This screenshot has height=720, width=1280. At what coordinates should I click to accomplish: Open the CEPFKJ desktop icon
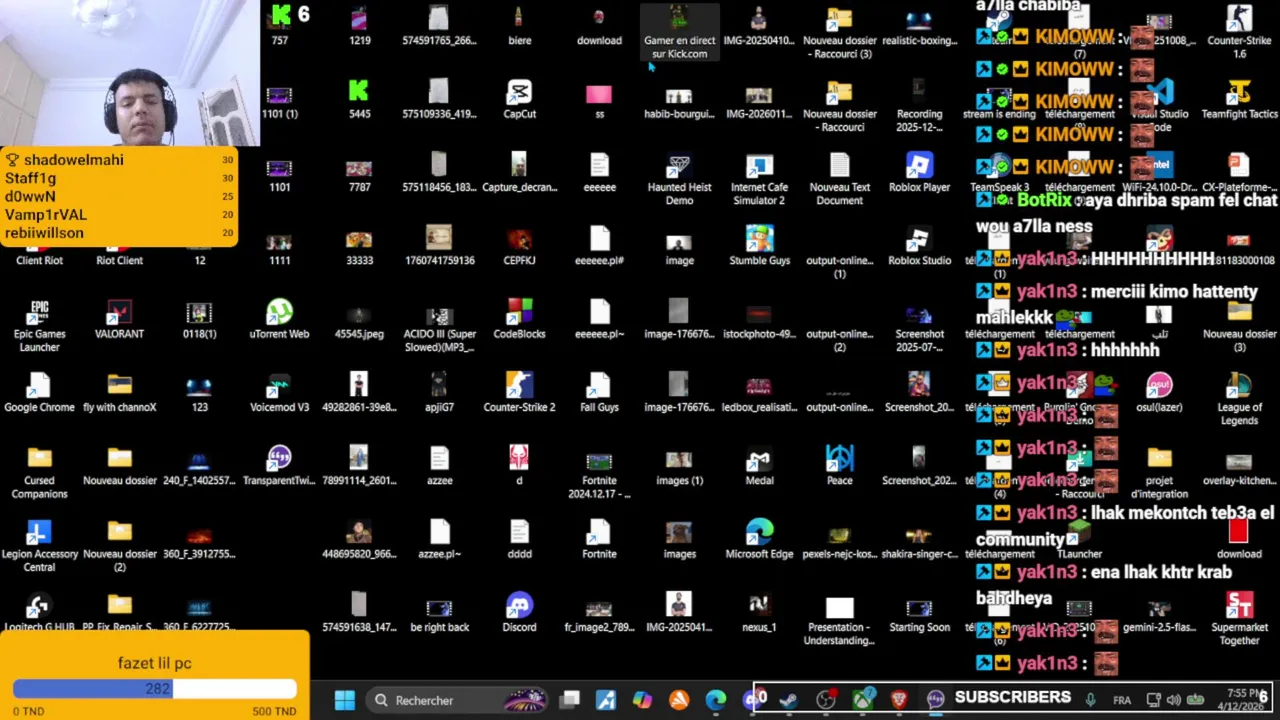[519, 247]
